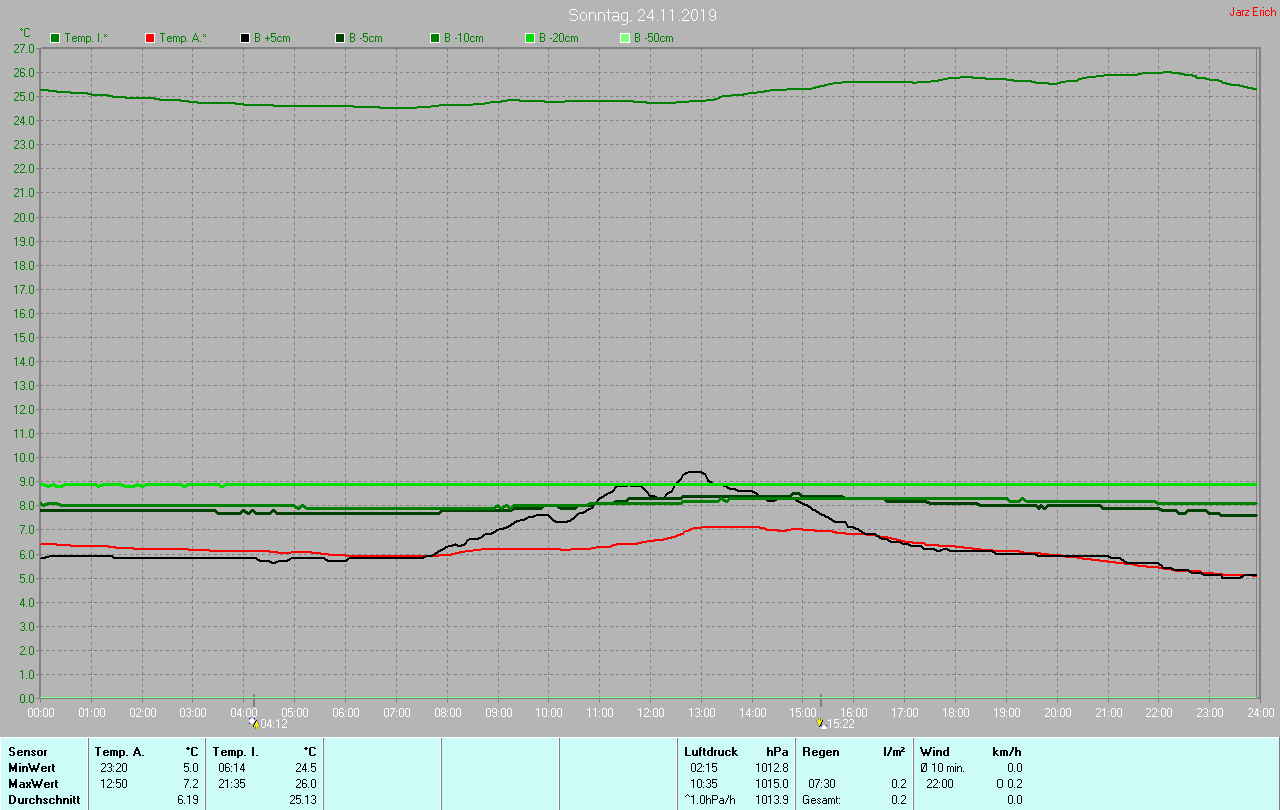Click the chart title 'Sonntag, 24.11.2019'
The height and width of the screenshot is (810, 1280).
point(642,15)
